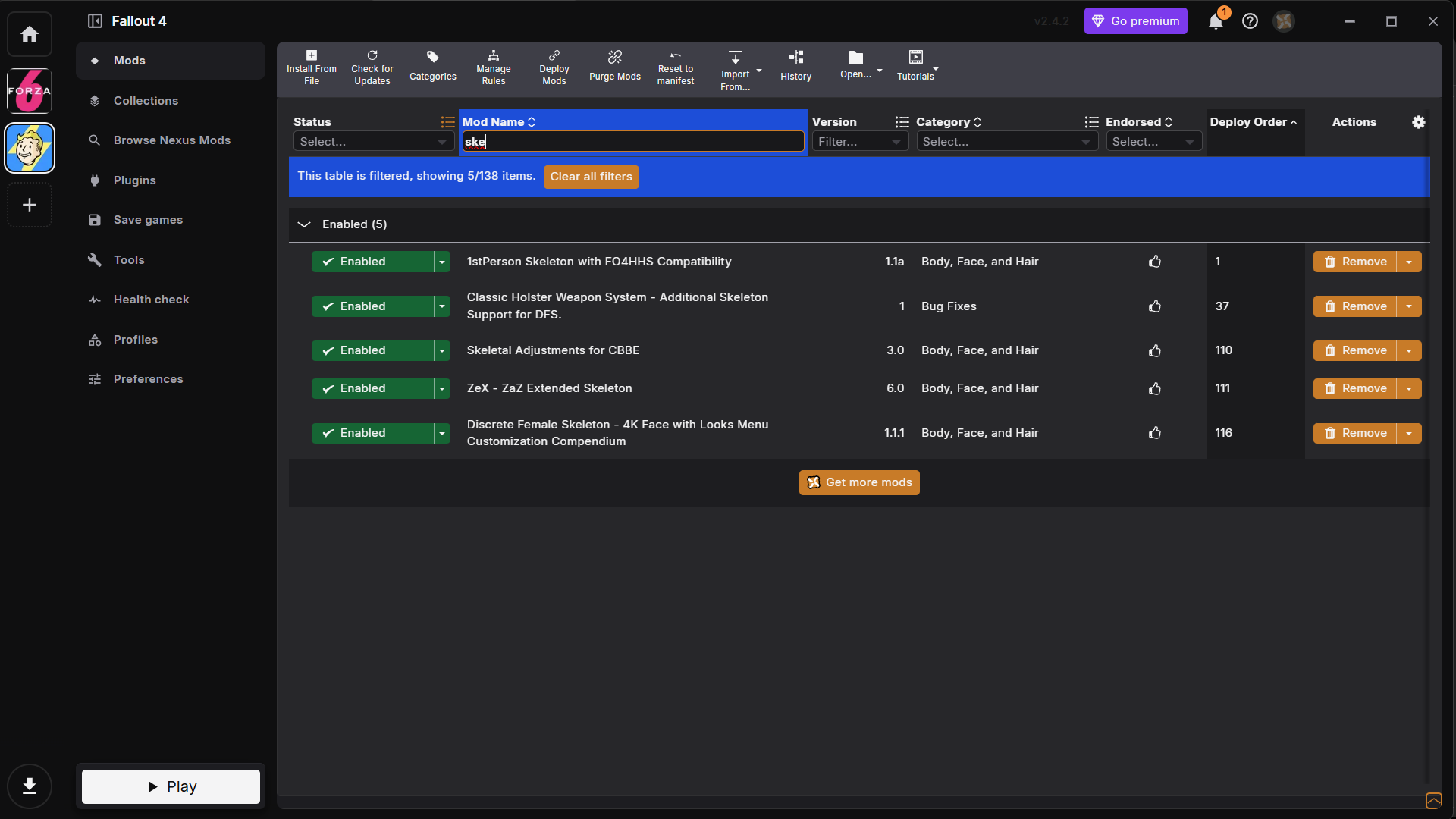View notifications bell
Image resolution: width=1456 pixels, height=819 pixels.
[1216, 21]
